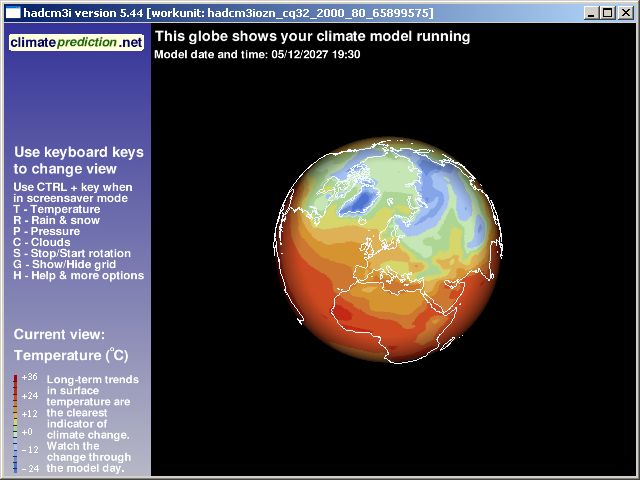
Task: Click the hadcm3i title bar icon
Action: coord(12,12)
